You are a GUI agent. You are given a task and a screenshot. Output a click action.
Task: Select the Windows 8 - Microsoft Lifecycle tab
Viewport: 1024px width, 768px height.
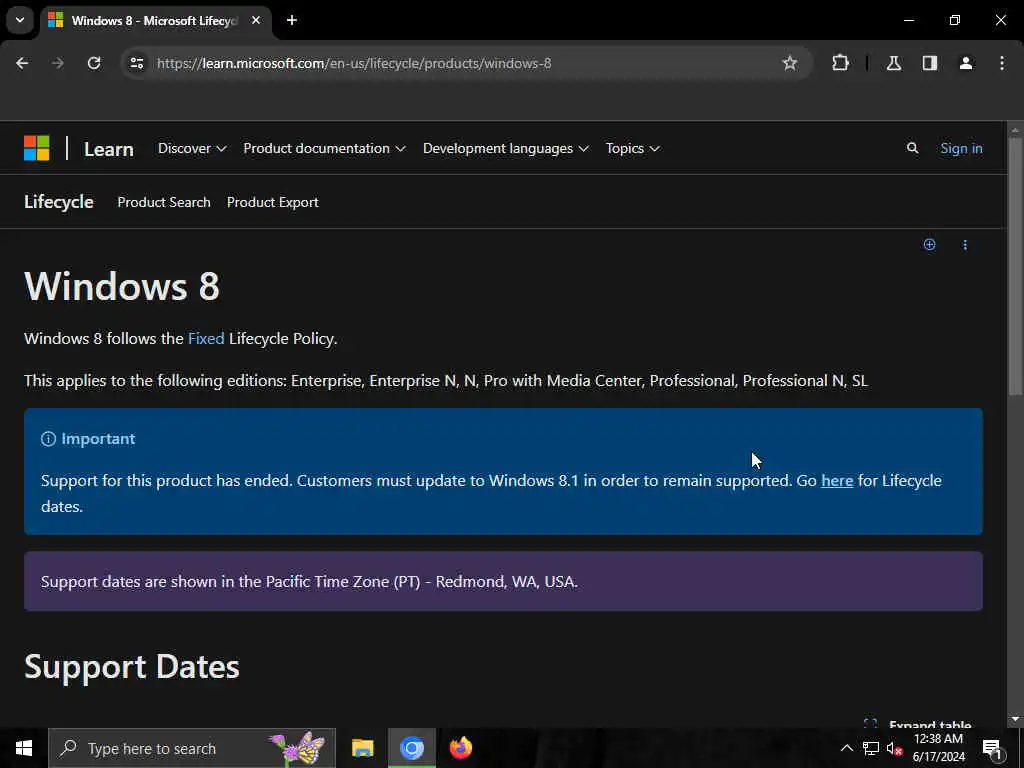155,20
